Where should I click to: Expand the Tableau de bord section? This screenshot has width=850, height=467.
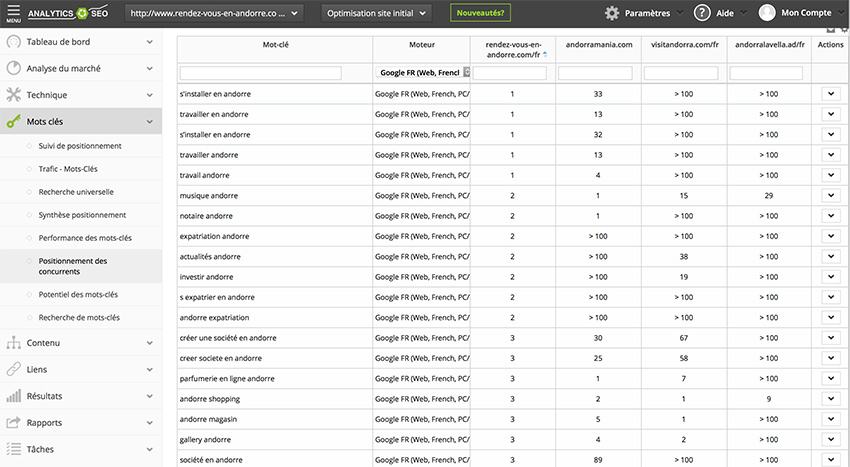click(x=149, y=42)
